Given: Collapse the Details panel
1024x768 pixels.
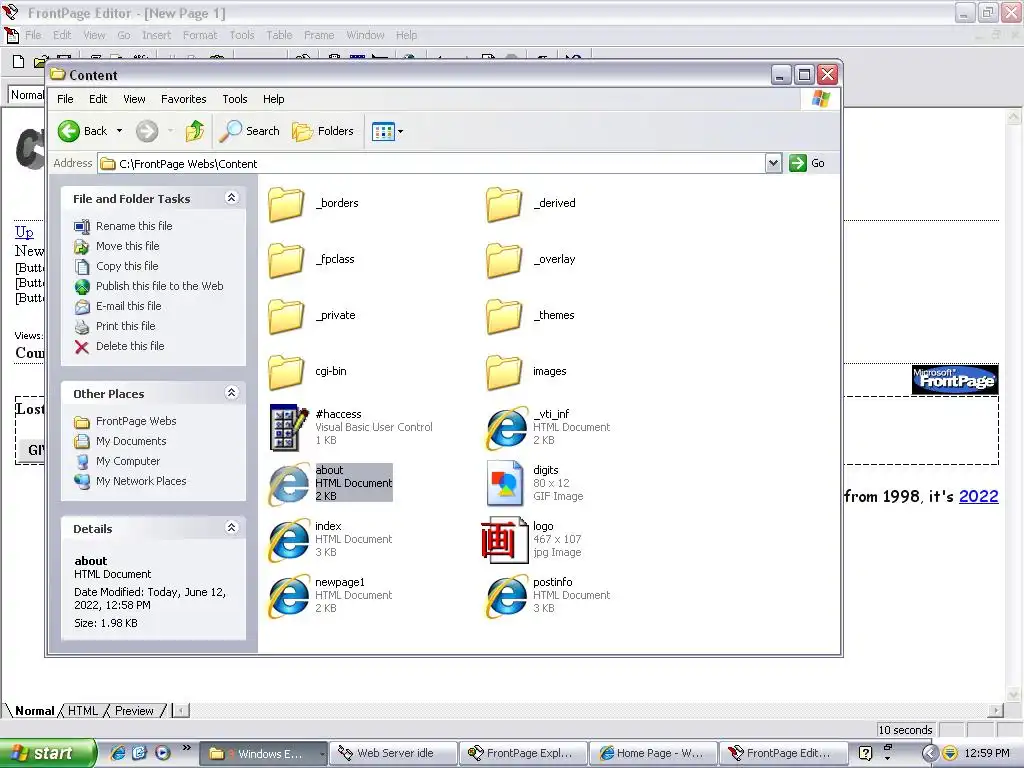Looking at the screenshot, I should point(231,528).
